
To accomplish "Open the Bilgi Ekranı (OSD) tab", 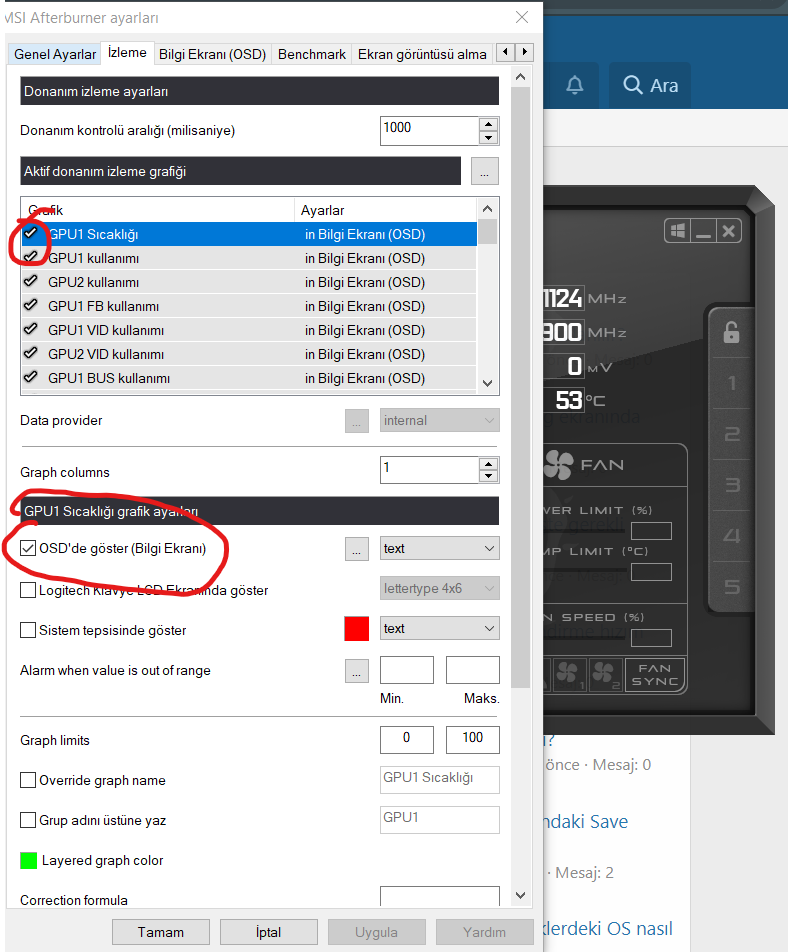I will (x=212, y=54).
